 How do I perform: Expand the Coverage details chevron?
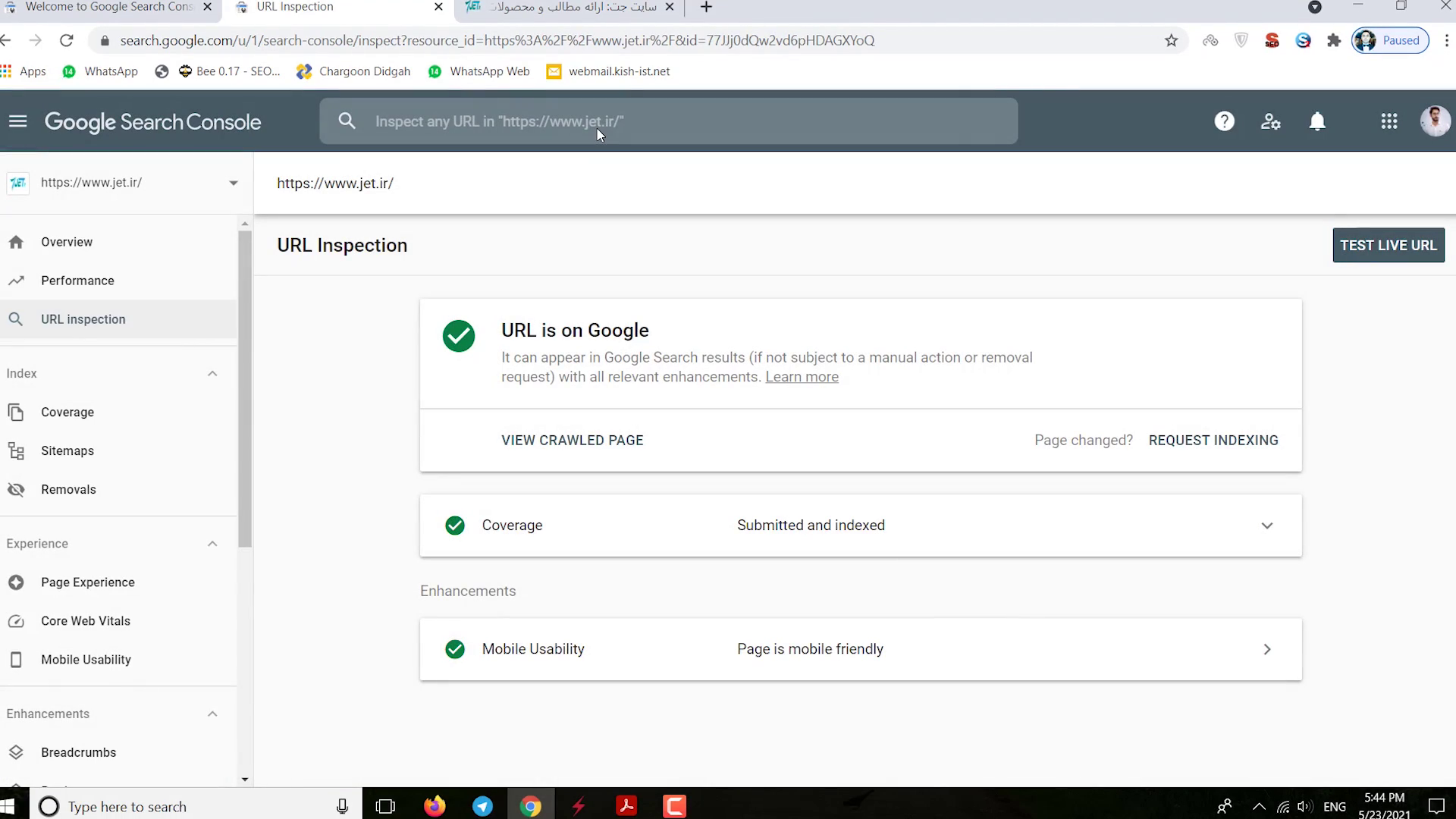point(1267,525)
